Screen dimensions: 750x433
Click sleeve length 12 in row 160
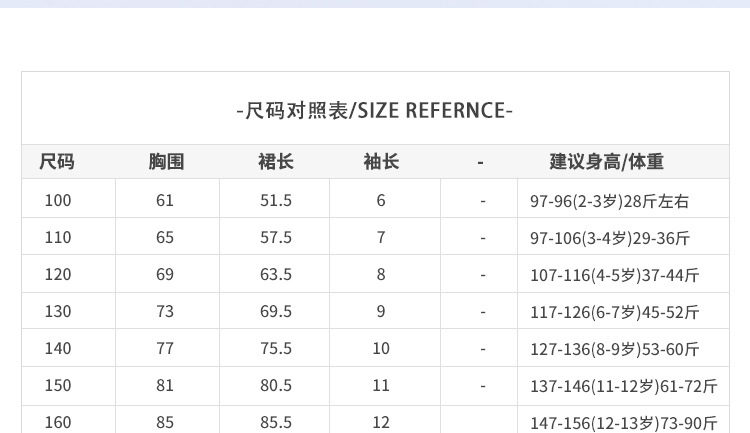point(381,422)
